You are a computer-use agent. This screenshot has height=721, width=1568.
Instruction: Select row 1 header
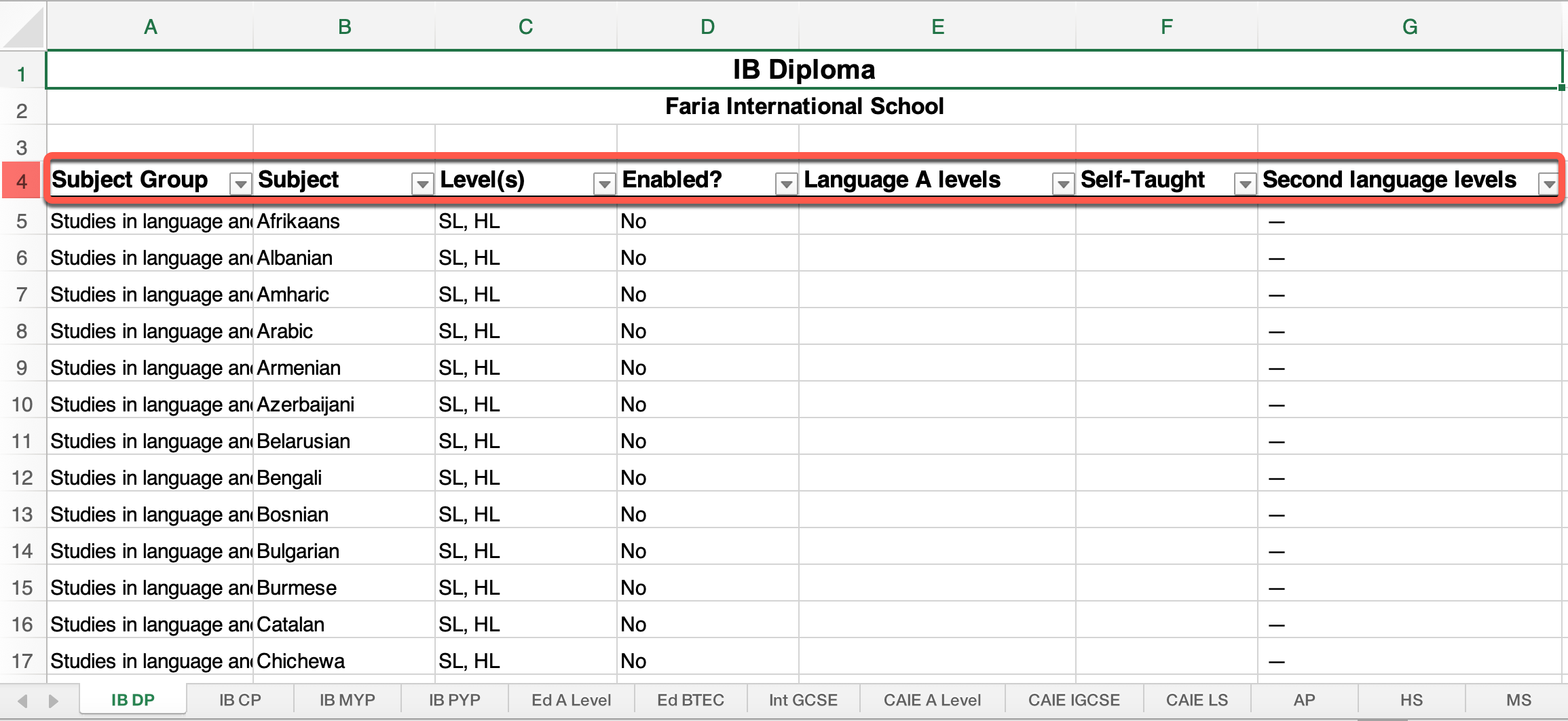coord(22,70)
